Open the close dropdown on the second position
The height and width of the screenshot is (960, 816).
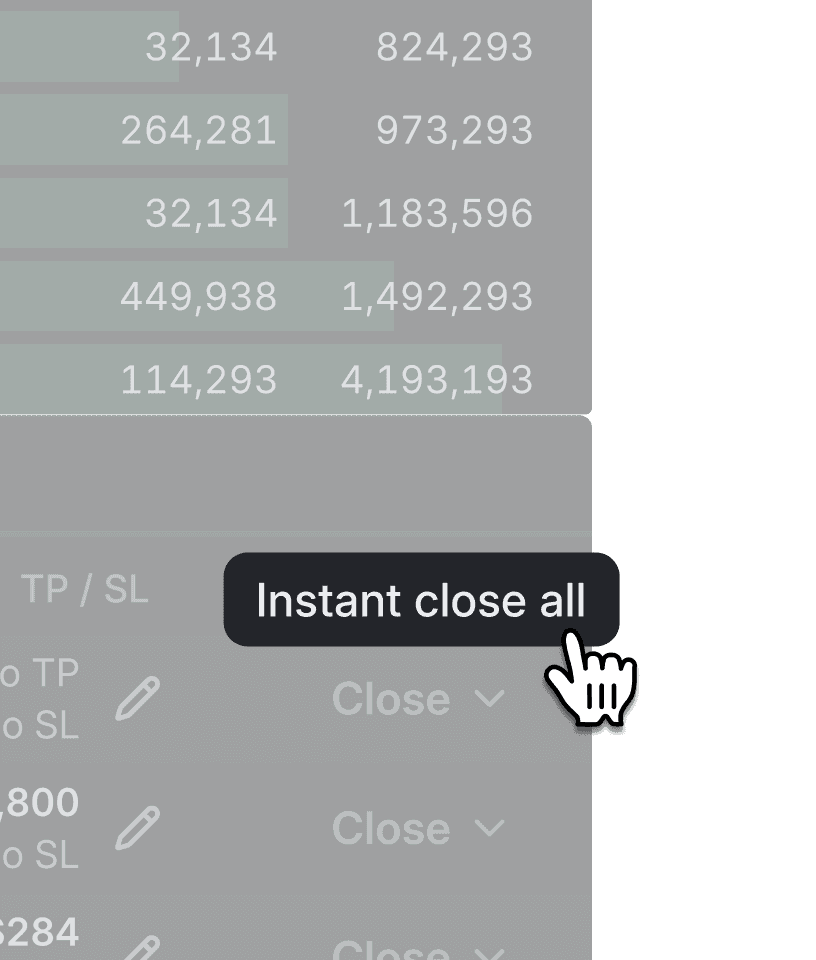coord(488,828)
